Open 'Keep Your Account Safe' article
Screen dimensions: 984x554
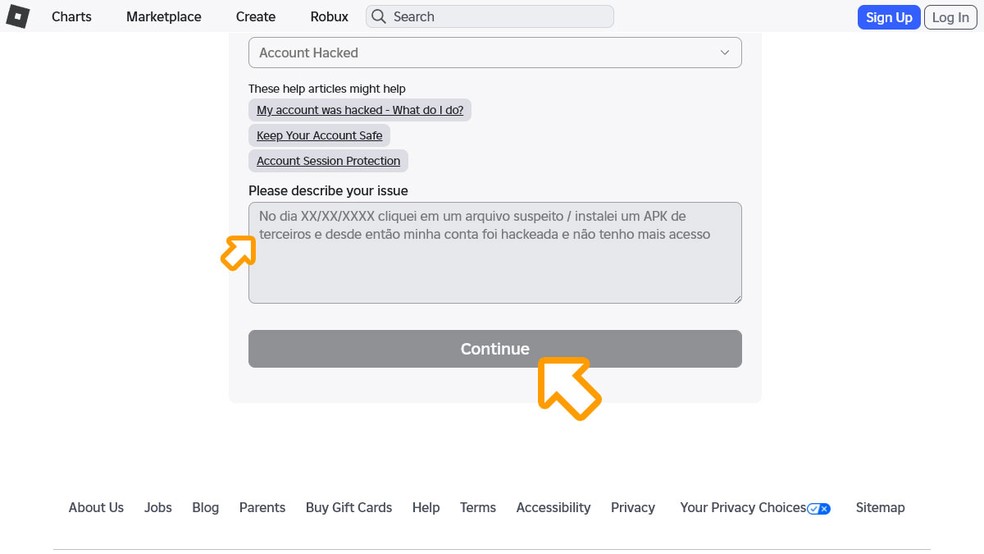click(x=320, y=135)
